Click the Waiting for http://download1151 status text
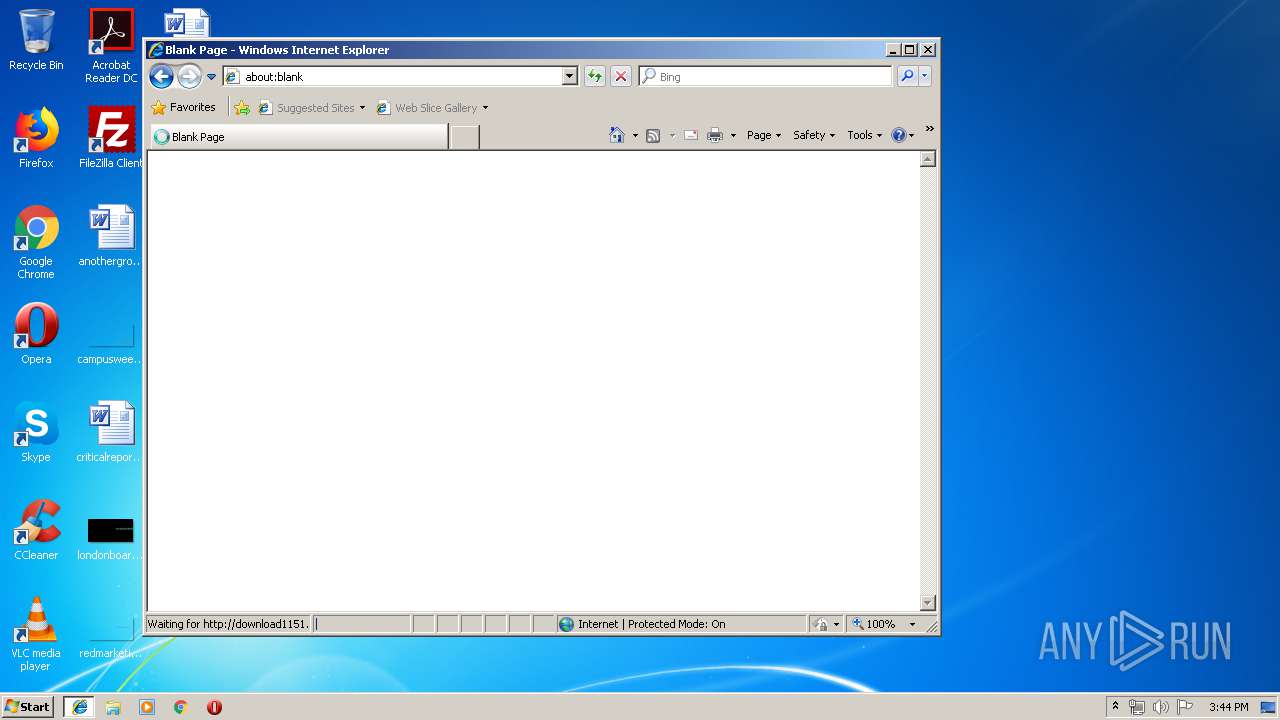The width and height of the screenshot is (1280, 720). pyautogui.click(x=228, y=624)
